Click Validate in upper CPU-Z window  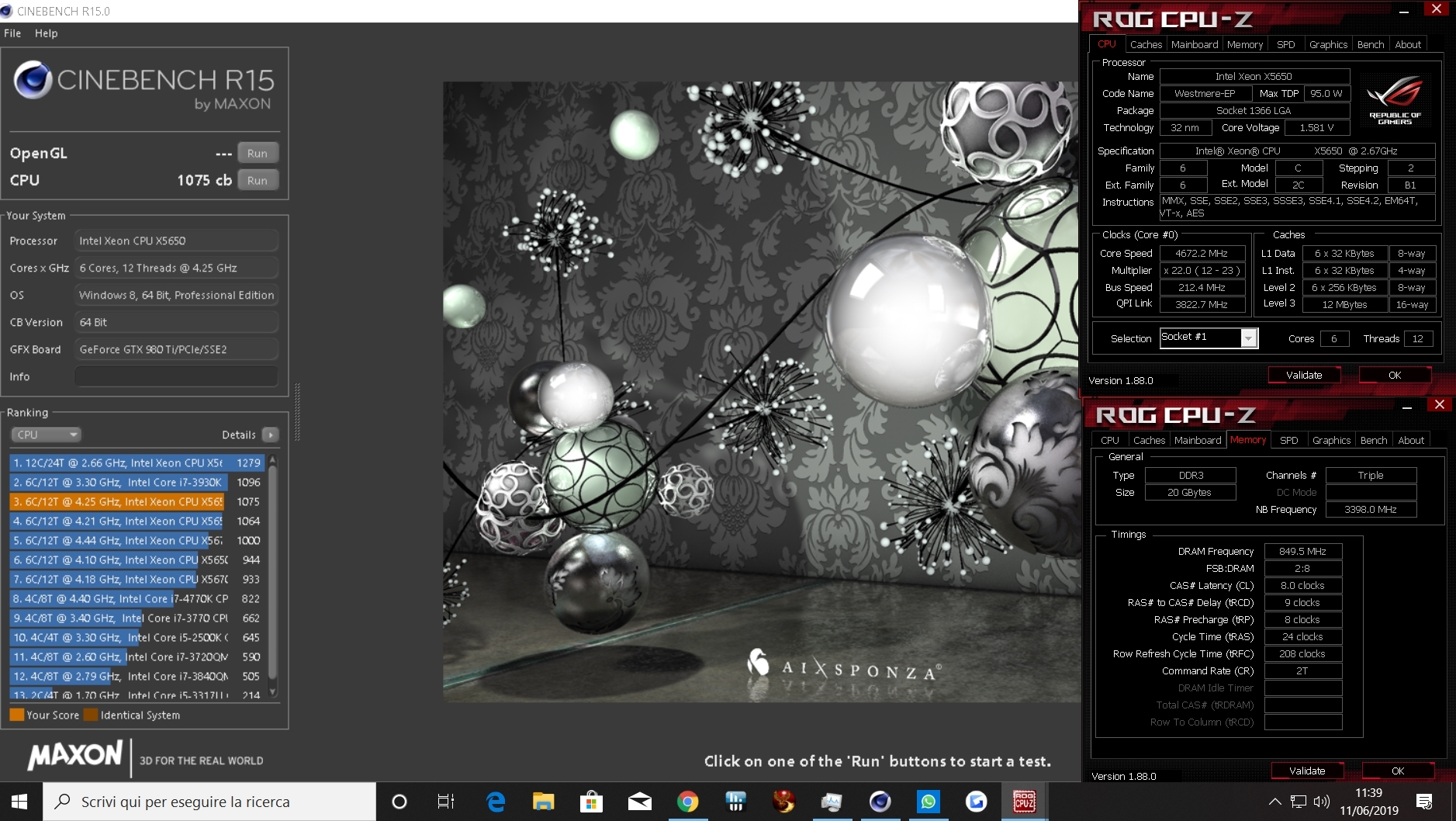click(x=1304, y=375)
